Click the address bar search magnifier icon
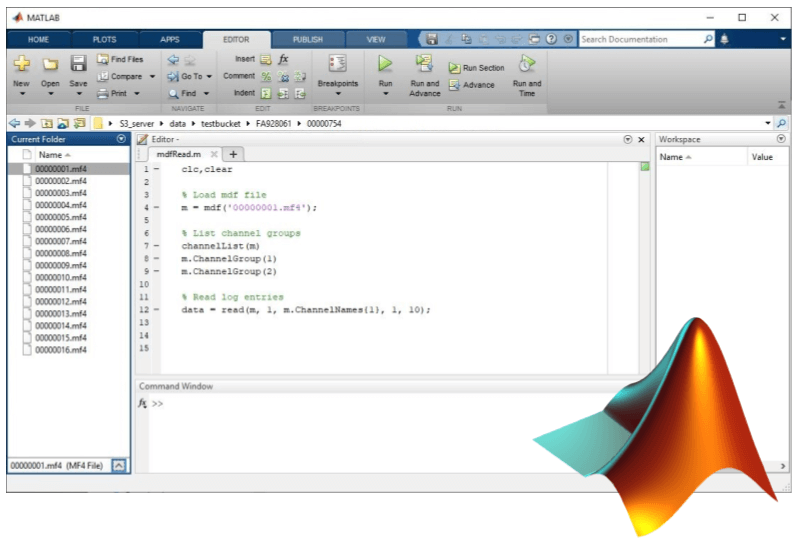Image resolution: width=800 pixels, height=540 pixels. [x=781, y=123]
